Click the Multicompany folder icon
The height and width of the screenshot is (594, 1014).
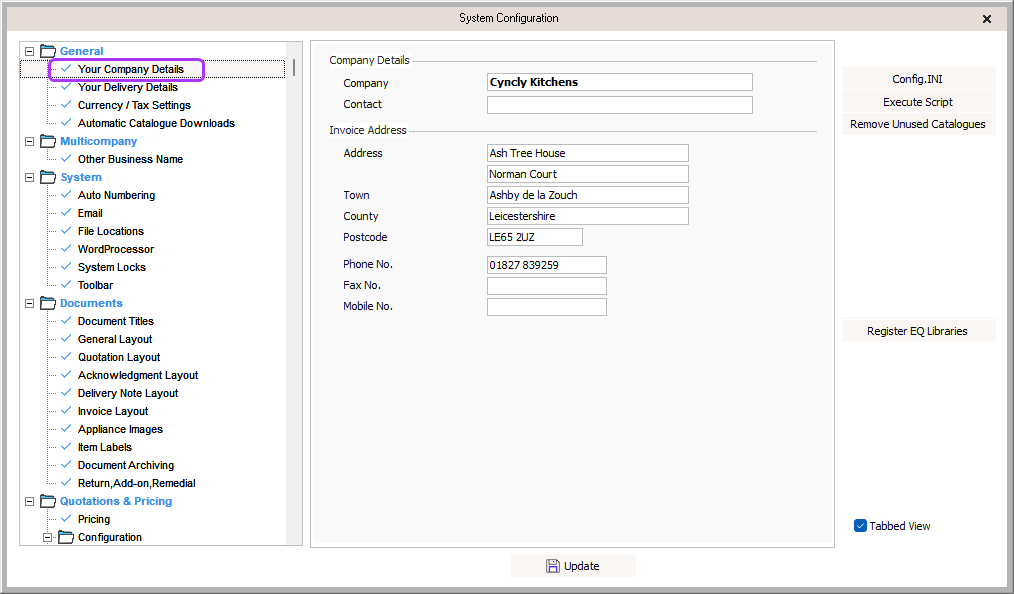click(x=48, y=141)
